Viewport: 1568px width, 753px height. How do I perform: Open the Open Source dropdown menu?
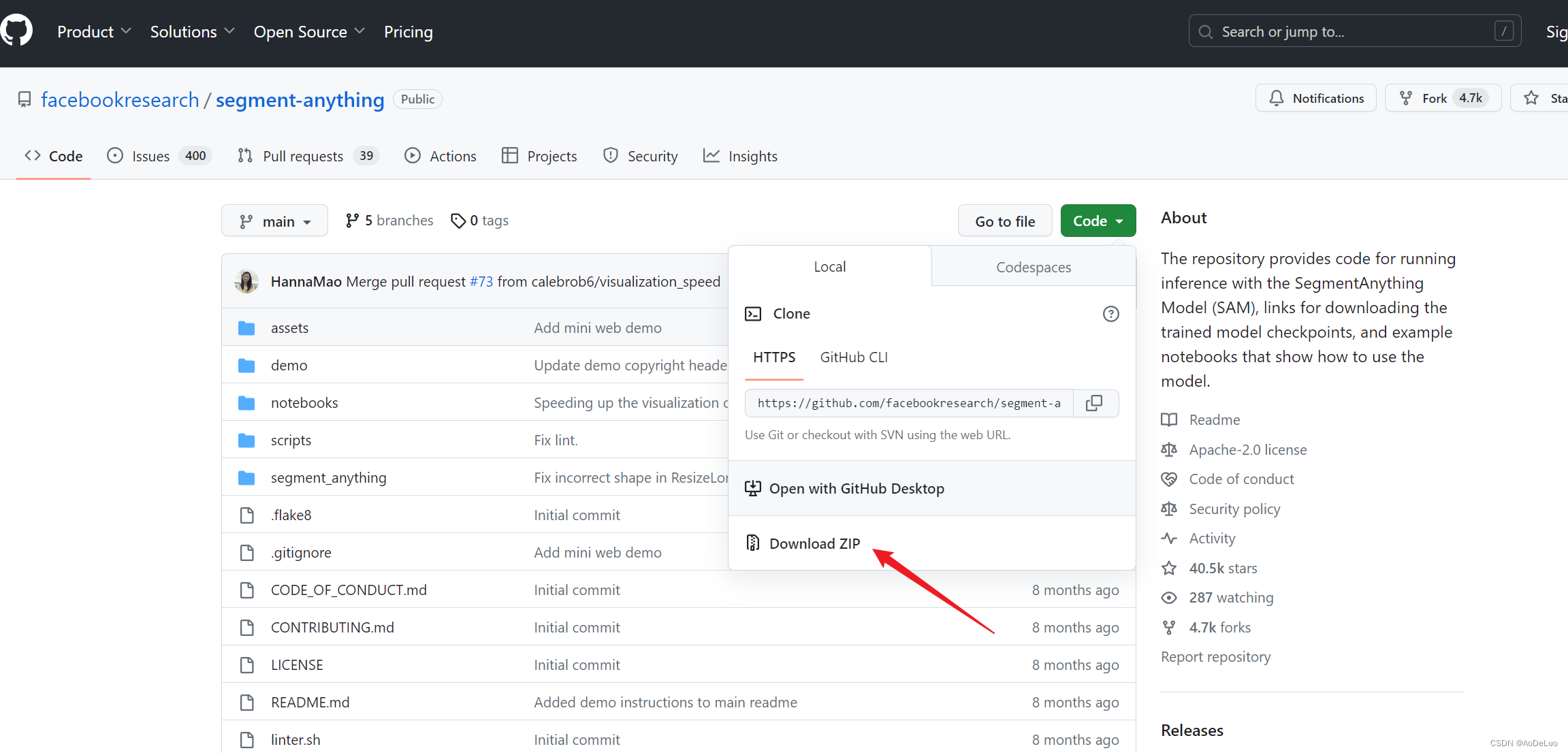coord(309,32)
